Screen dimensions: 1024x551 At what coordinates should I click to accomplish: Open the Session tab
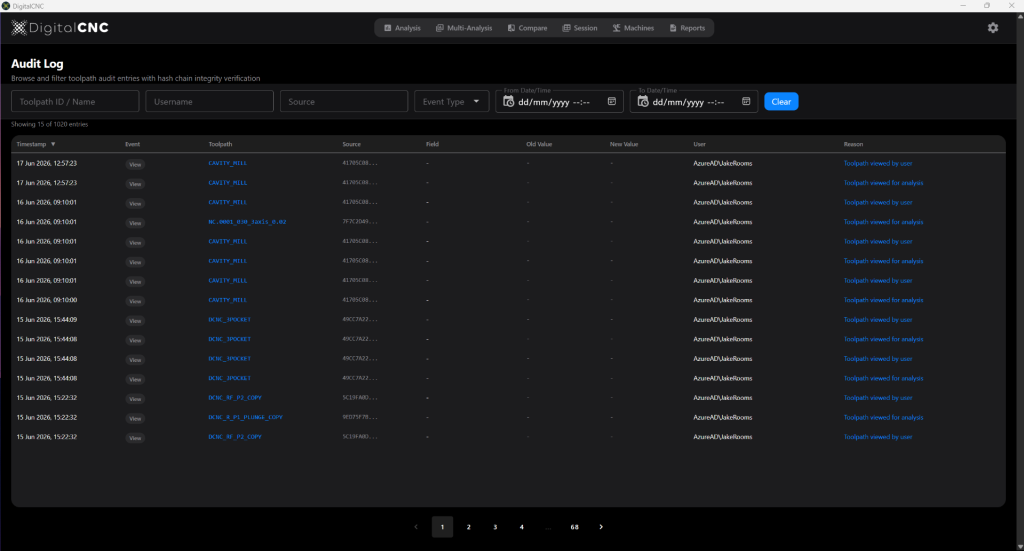click(580, 28)
